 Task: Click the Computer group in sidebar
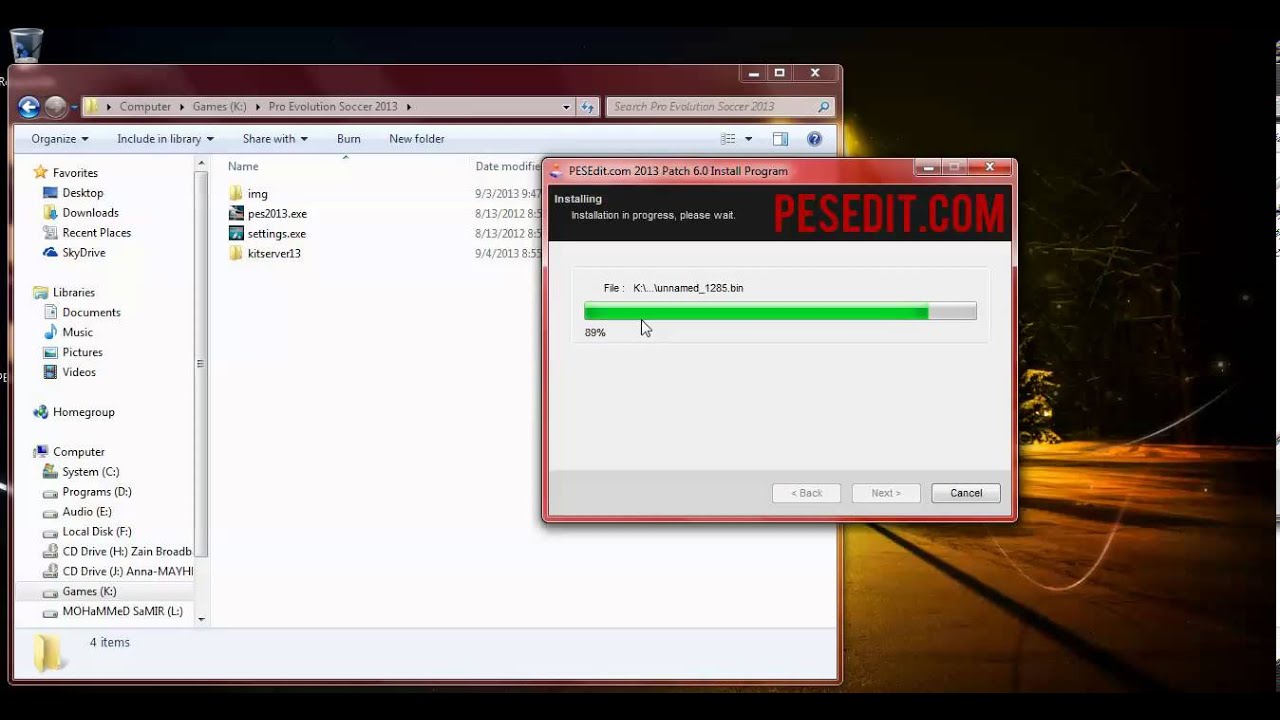(x=79, y=452)
